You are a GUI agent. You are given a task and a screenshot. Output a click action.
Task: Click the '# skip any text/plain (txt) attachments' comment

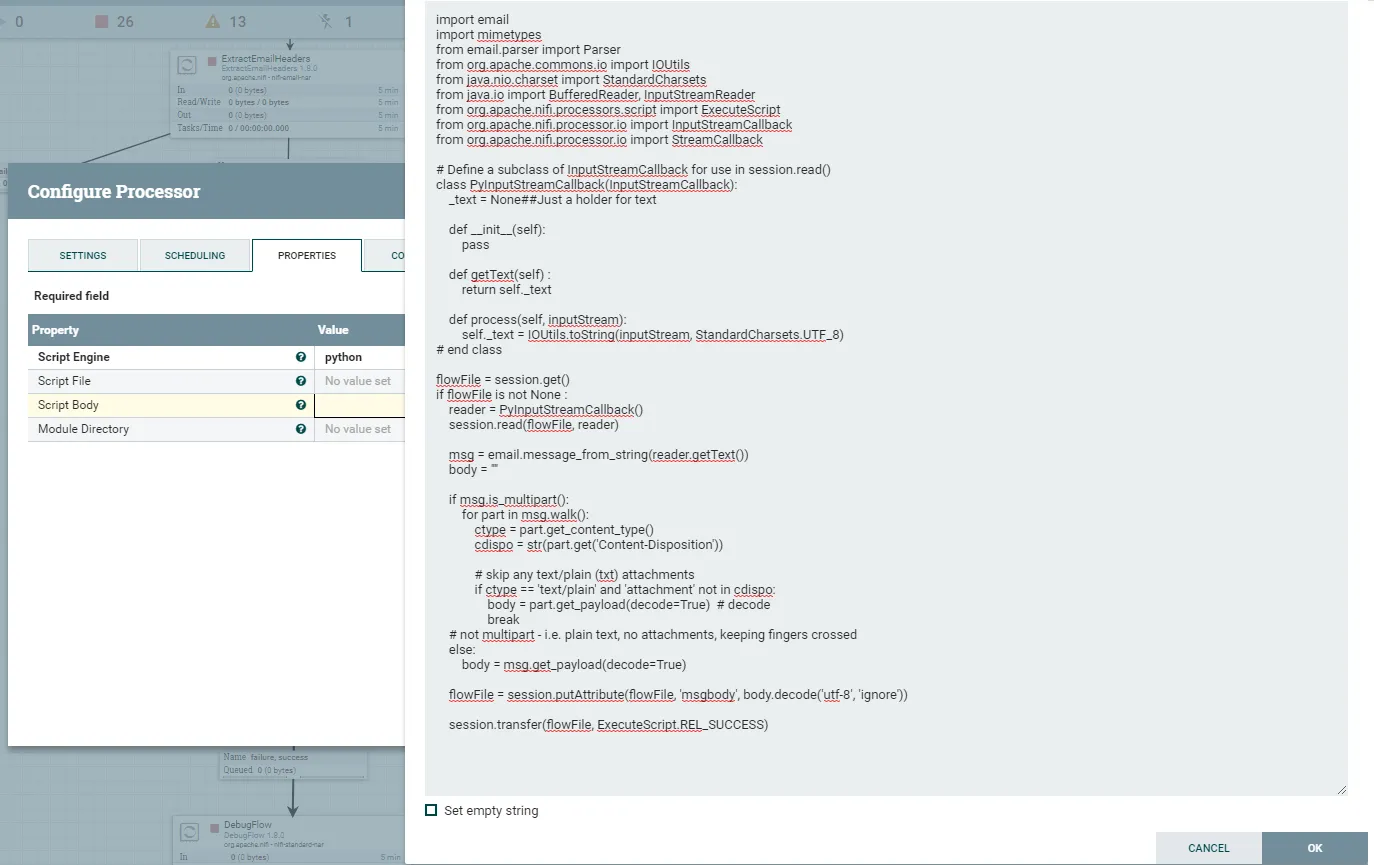click(x=584, y=575)
